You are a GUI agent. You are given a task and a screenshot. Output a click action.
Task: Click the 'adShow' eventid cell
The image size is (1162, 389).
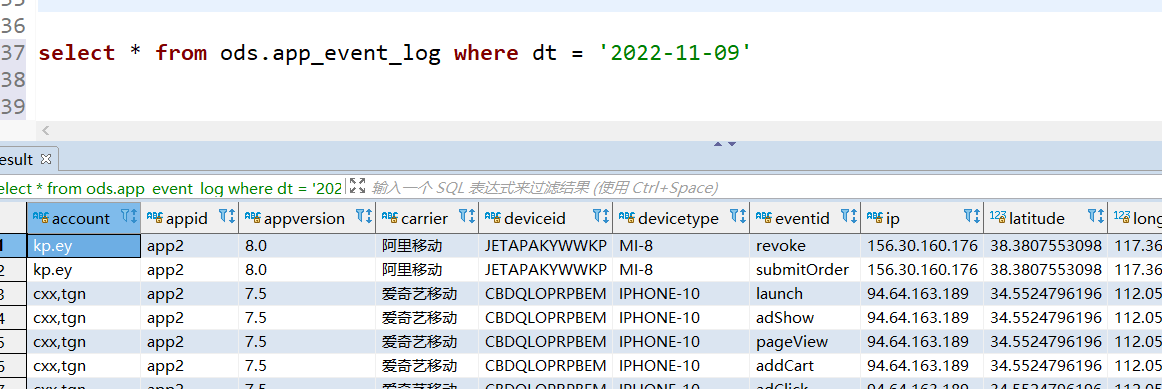tap(805, 318)
